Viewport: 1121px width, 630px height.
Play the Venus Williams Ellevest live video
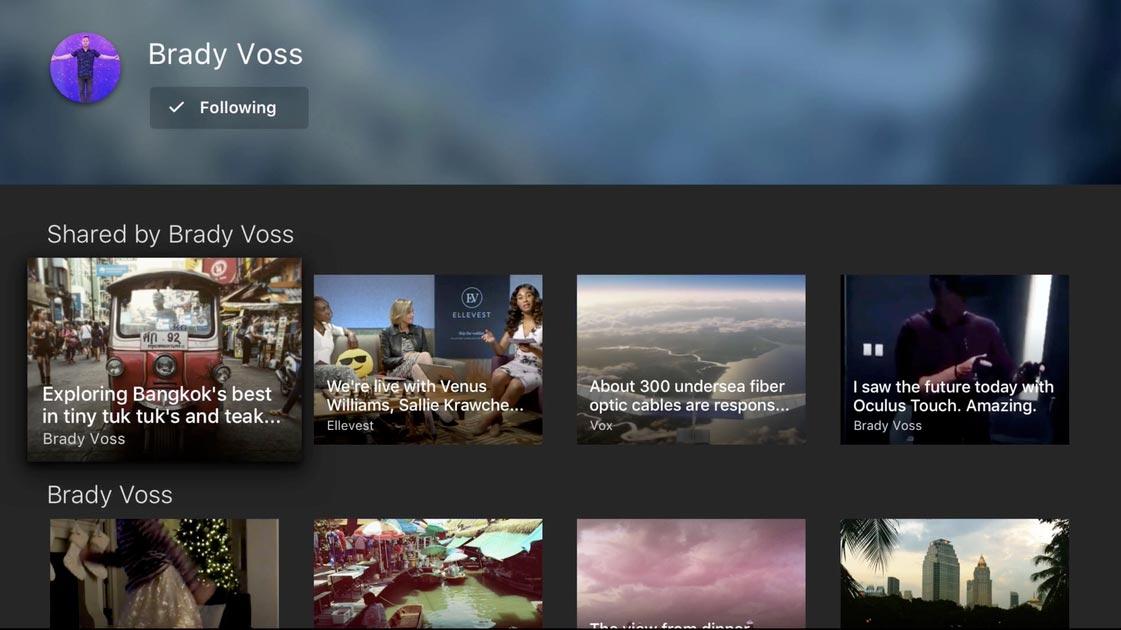coord(428,360)
